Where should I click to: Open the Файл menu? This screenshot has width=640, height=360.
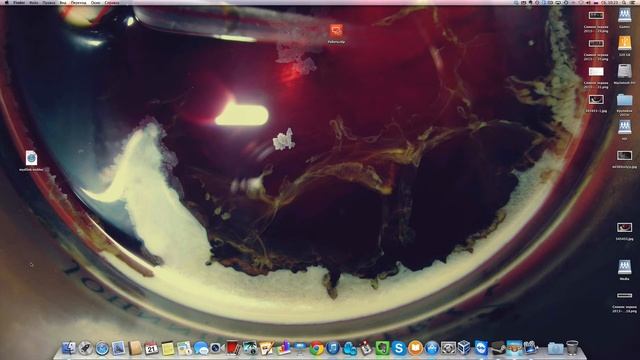pos(34,2)
